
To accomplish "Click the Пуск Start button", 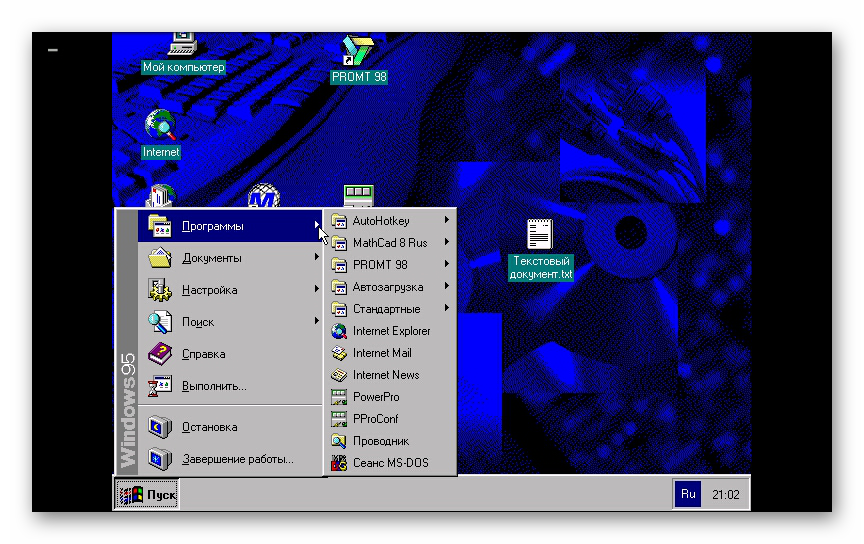I will 147,494.
